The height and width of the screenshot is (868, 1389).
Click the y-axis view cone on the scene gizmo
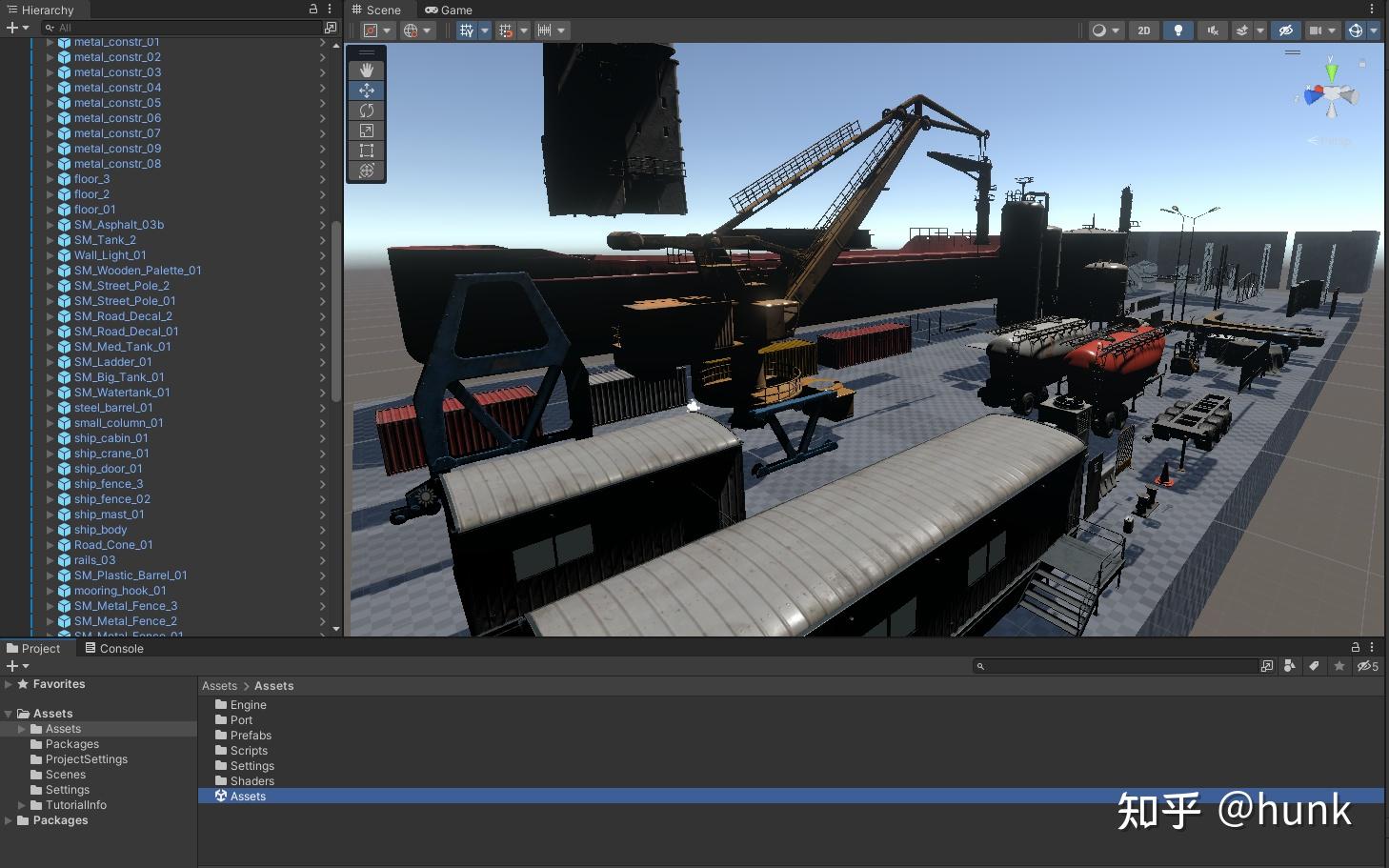1331,70
